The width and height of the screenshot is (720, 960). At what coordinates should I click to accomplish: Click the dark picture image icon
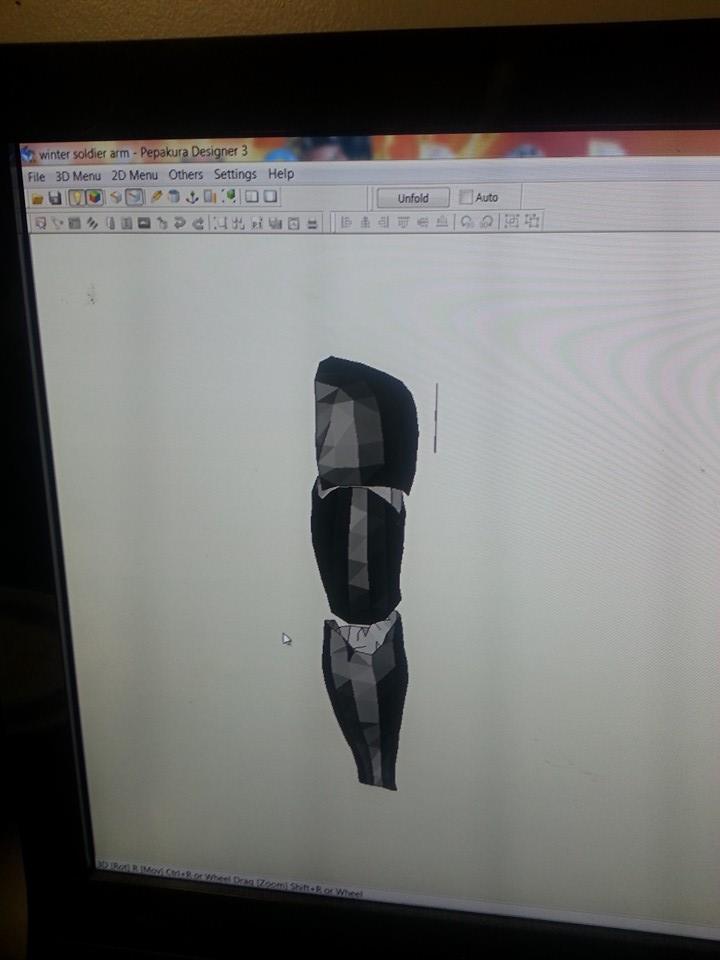point(144,223)
